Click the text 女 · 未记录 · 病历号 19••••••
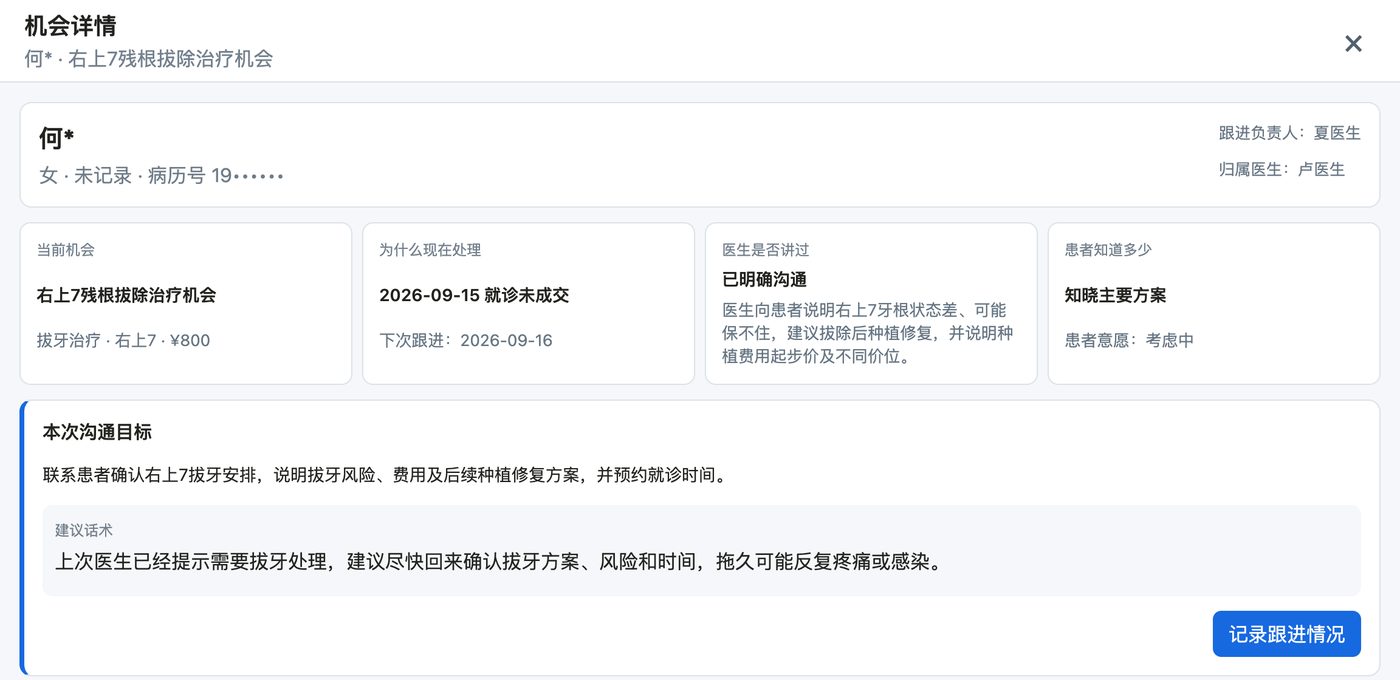 coord(161,176)
